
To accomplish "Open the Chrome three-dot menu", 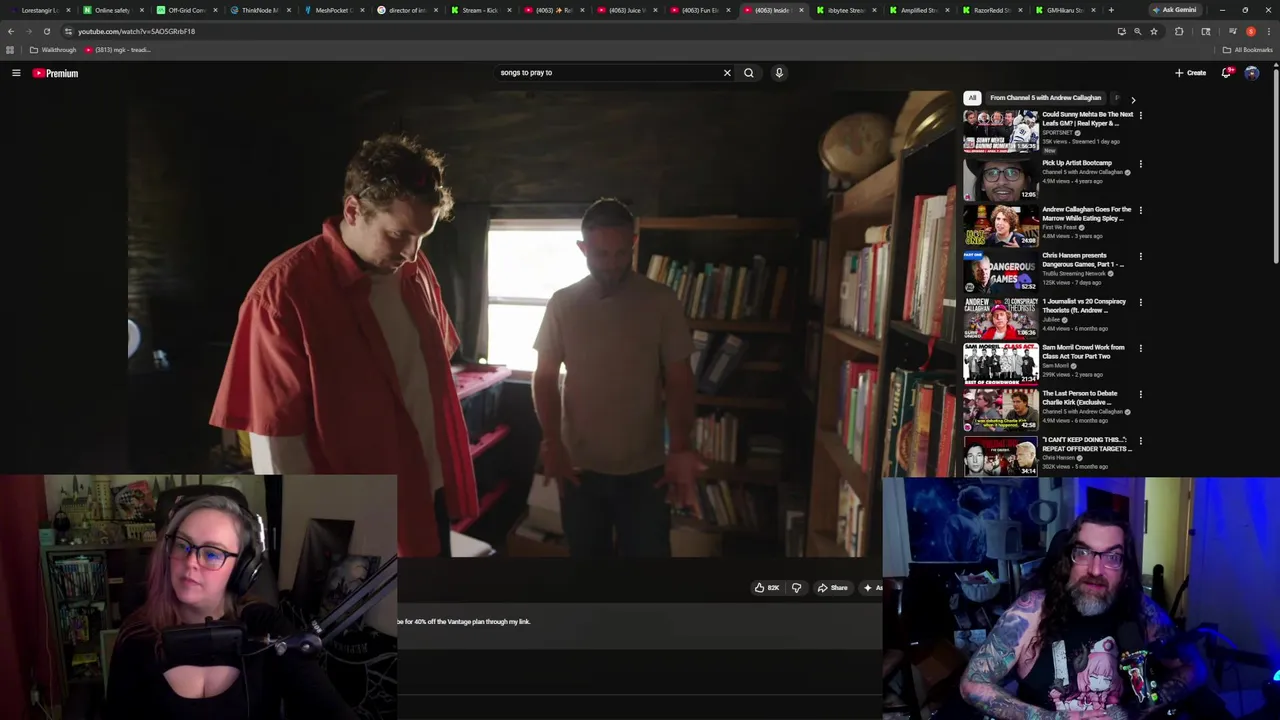I will tap(1269, 31).
